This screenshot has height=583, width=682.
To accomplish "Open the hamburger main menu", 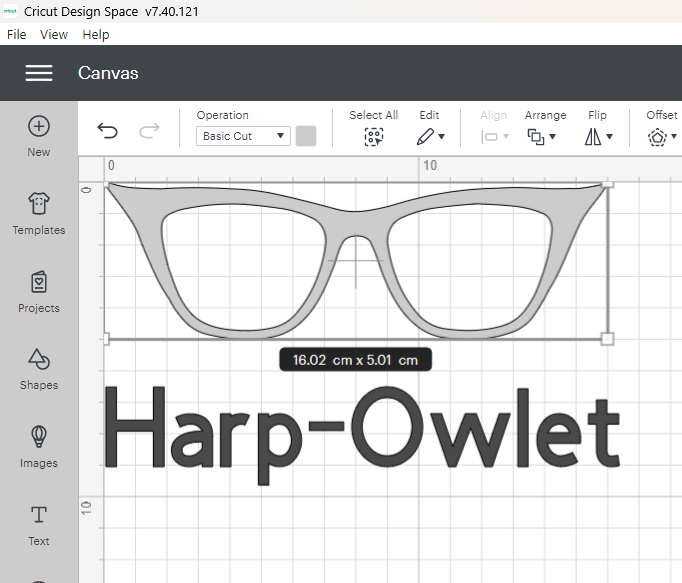I will [x=39, y=73].
